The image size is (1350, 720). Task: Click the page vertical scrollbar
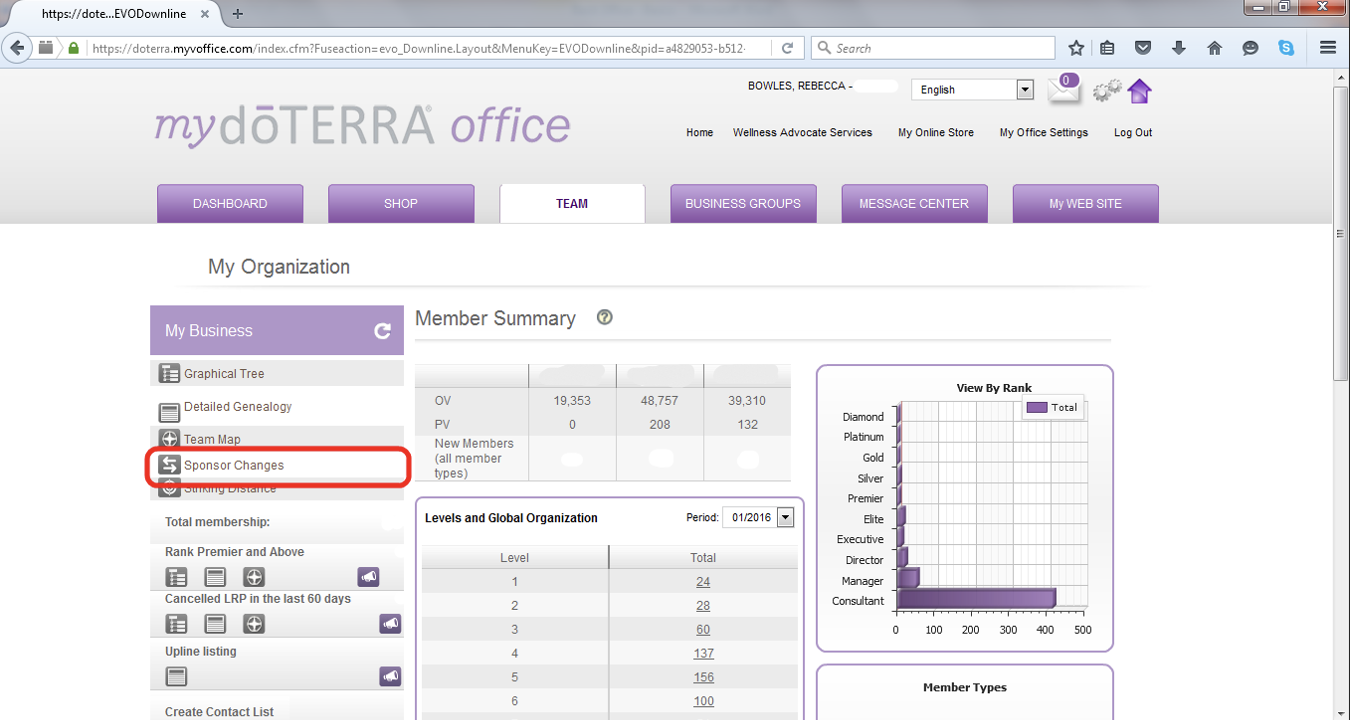(1342, 233)
